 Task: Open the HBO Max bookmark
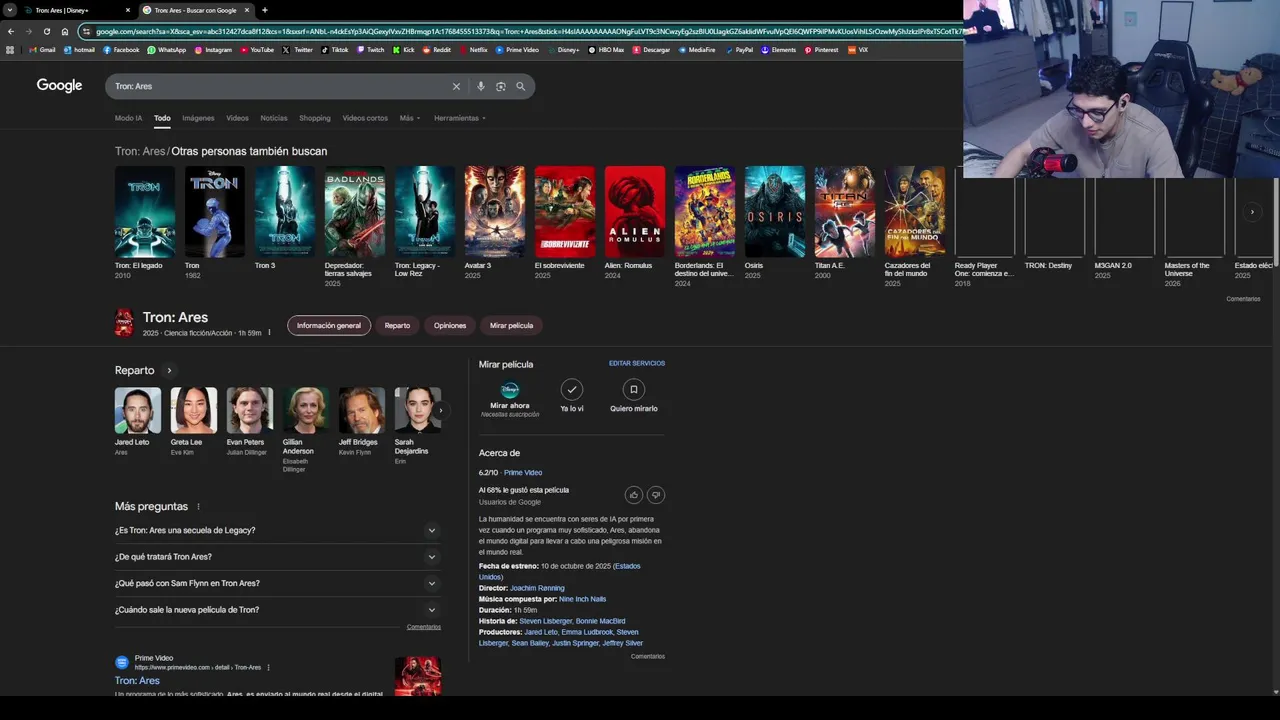pos(606,50)
